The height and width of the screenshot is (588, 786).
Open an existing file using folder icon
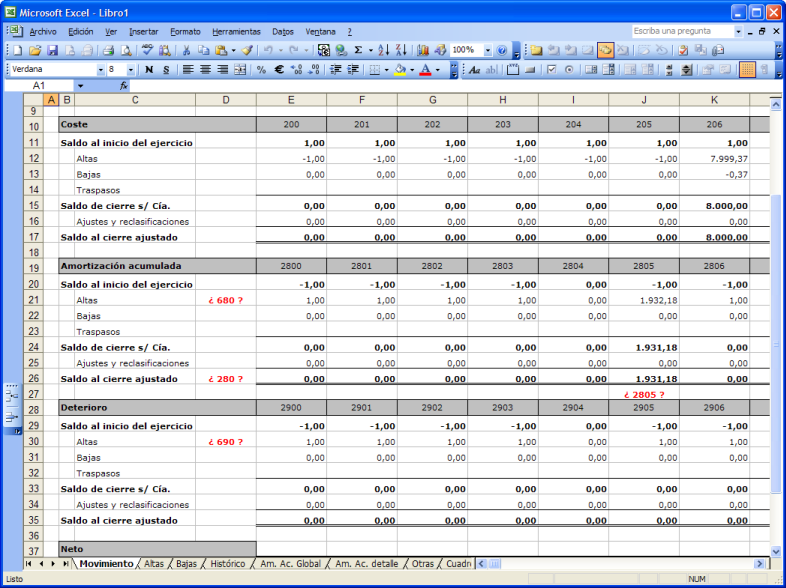35,50
